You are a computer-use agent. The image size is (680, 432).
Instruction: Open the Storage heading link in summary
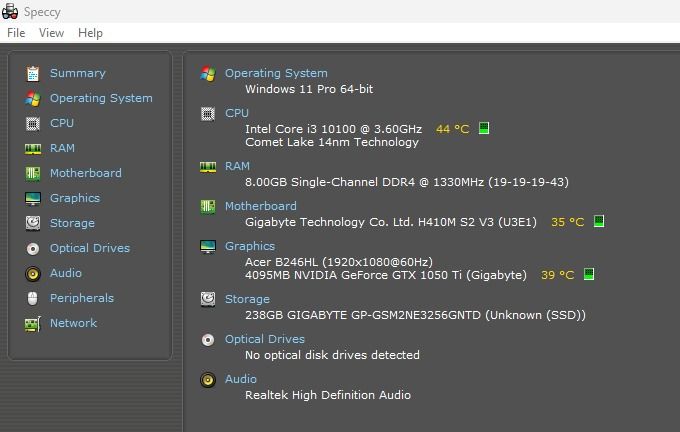pos(247,299)
